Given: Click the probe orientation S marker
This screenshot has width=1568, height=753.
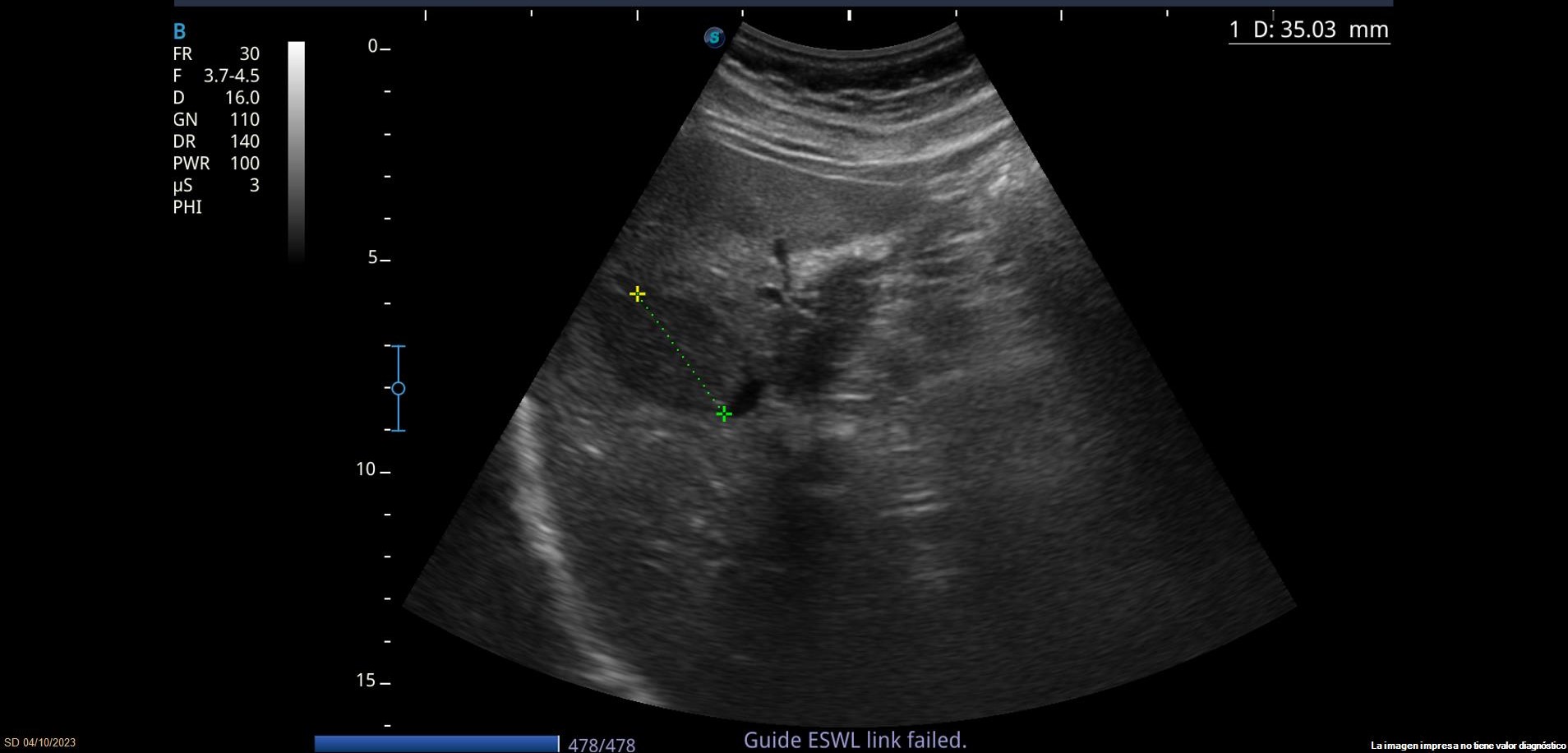Looking at the screenshot, I should [714, 37].
